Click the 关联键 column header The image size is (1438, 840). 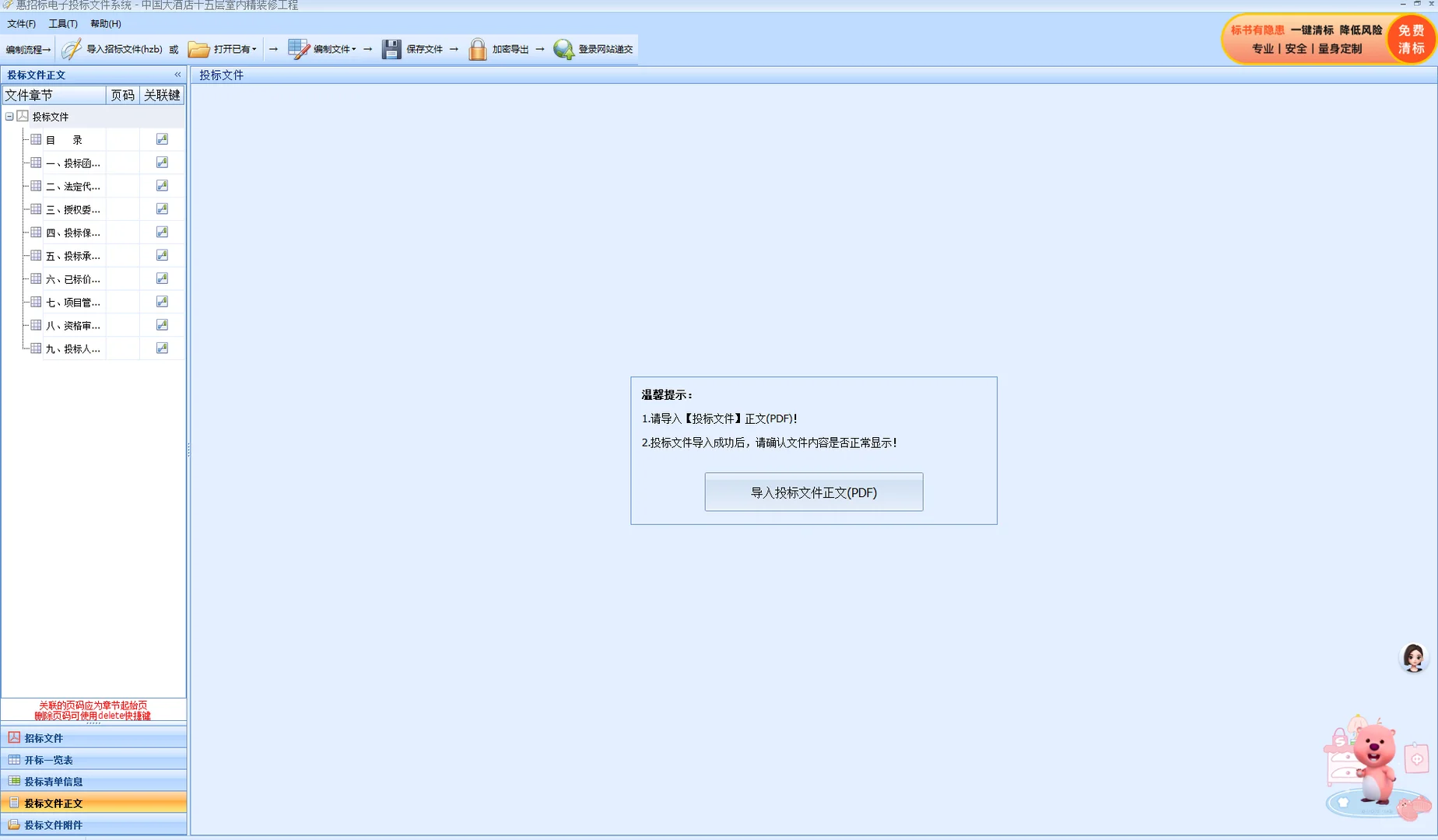[x=163, y=95]
